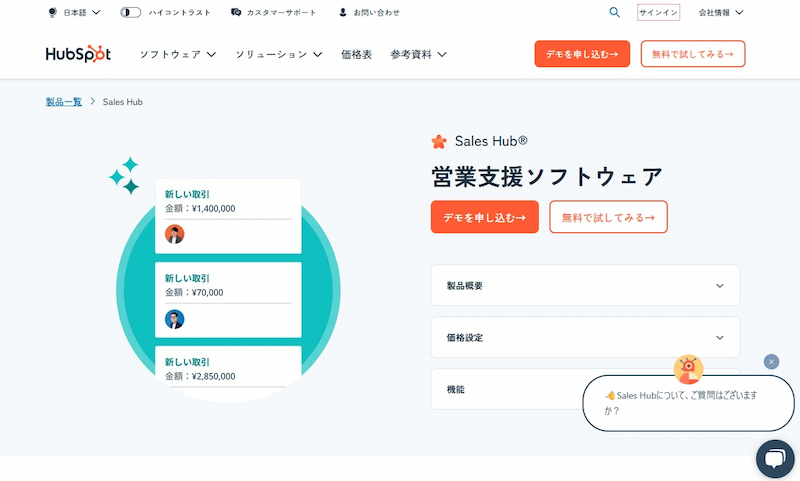Expand the 製品概要 accordion
This screenshot has height=481, width=800.
pos(585,285)
